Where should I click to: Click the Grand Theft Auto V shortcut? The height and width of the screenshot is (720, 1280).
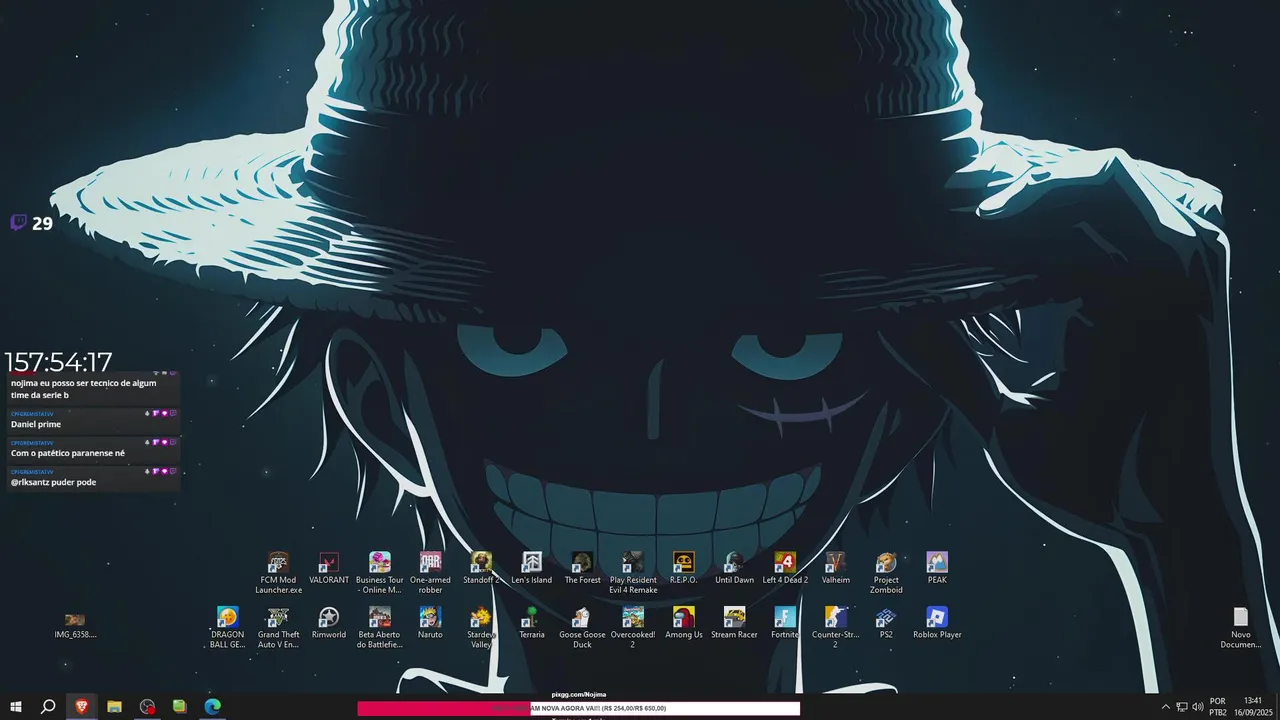tap(278, 627)
